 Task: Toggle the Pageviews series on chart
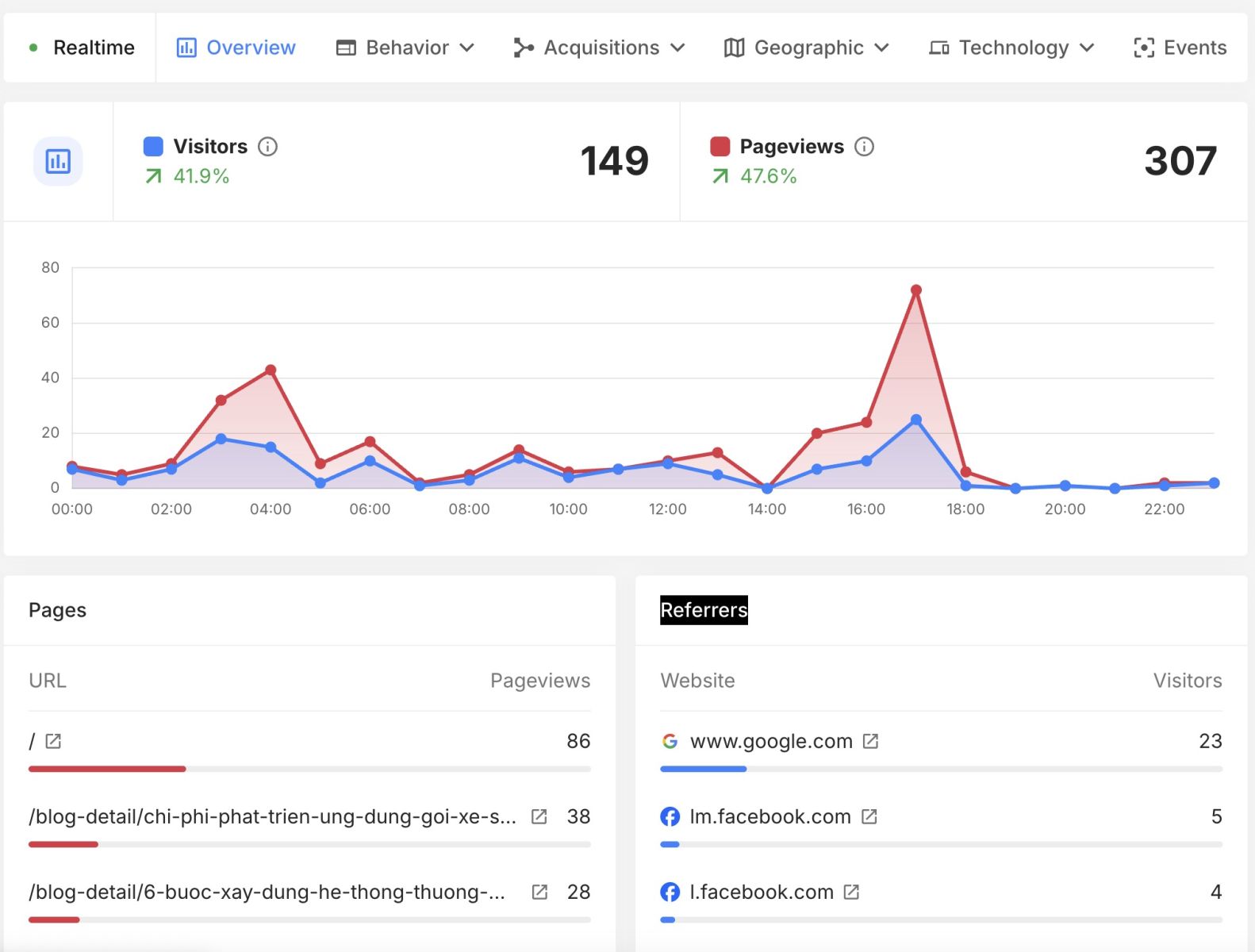point(720,147)
